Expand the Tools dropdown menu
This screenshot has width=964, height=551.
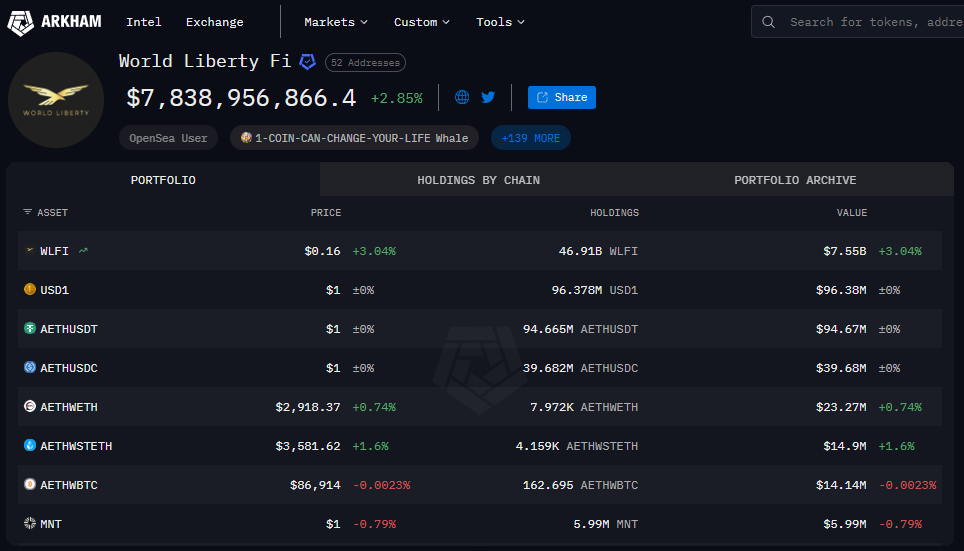500,22
